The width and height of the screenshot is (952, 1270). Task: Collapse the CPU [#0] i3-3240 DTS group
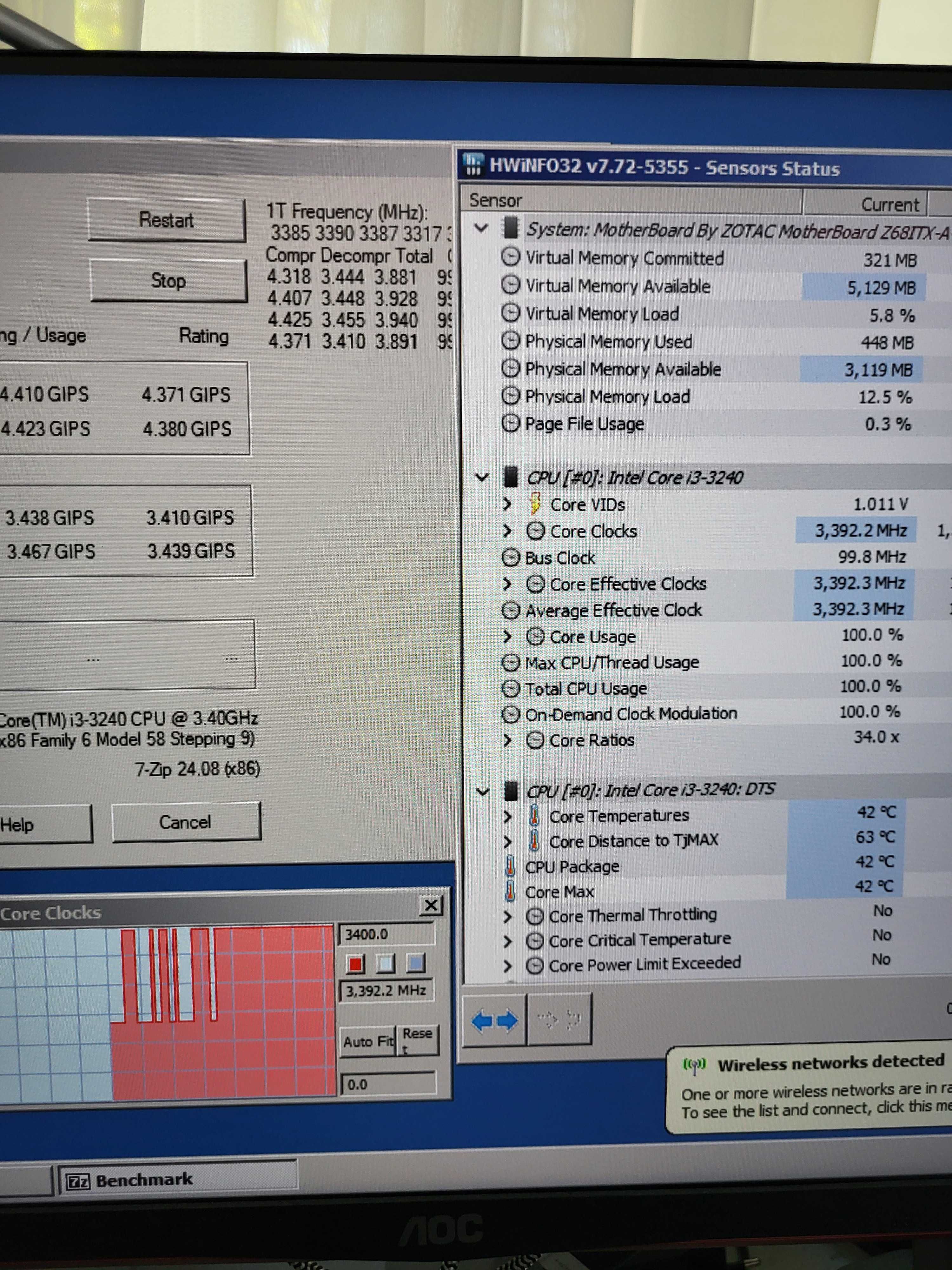(483, 792)
